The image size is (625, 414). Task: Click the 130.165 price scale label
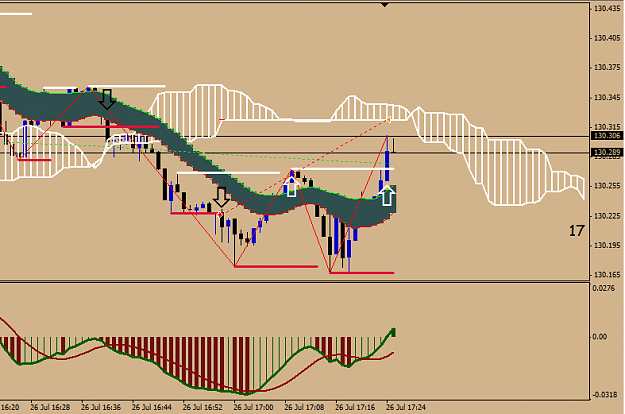coord(607,275)
